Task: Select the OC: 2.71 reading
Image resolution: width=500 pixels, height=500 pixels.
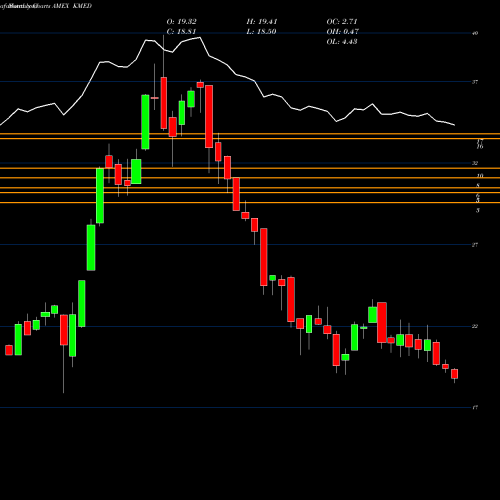Action: click(x=342, y=22)
